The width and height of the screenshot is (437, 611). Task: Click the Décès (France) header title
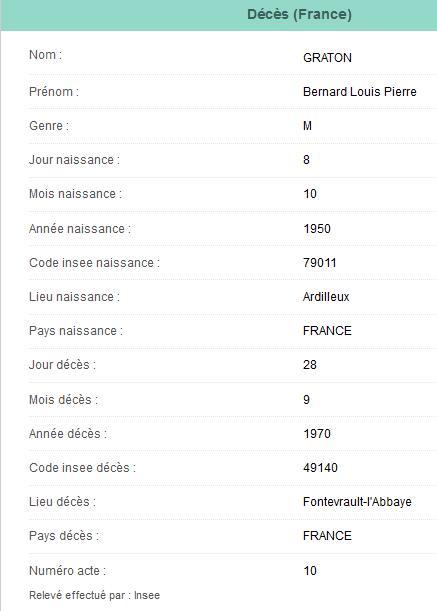point(299,14)
